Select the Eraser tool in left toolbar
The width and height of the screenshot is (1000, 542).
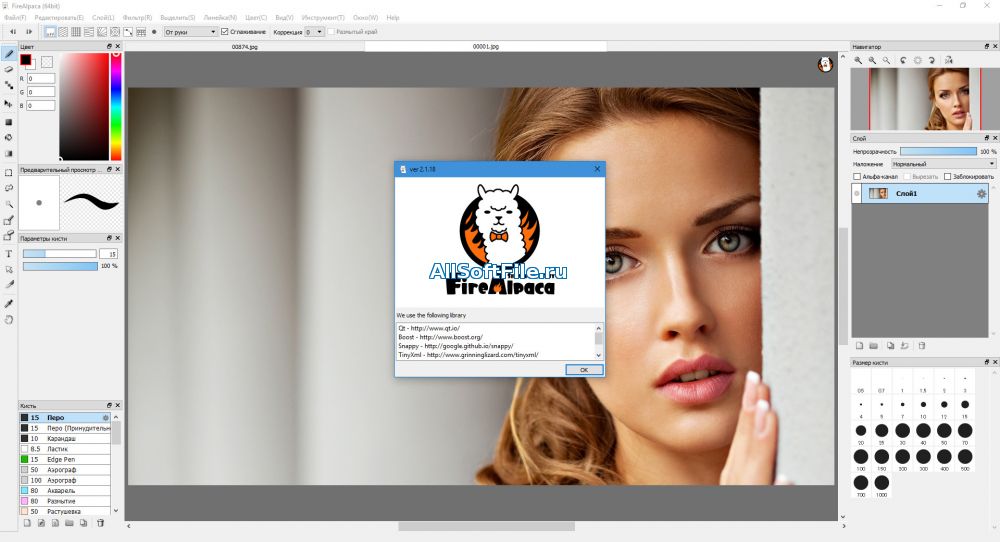point(9,70)
